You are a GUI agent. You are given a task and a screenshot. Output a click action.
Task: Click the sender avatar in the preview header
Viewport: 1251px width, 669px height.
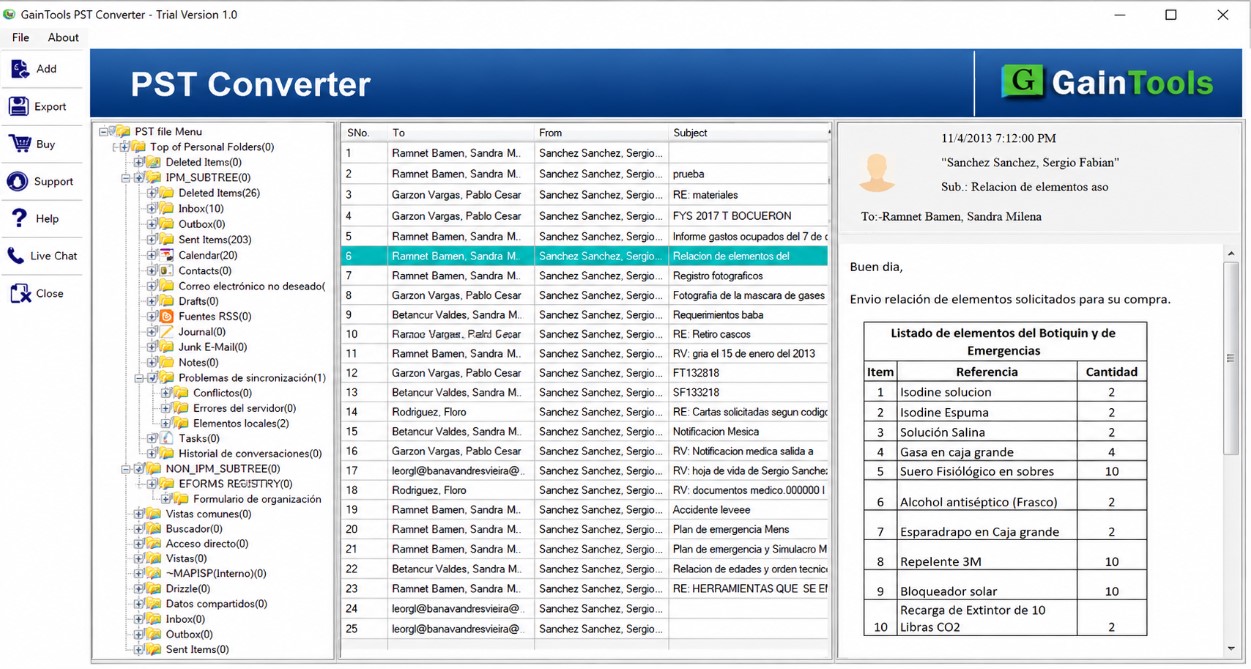pyautogui.click(x=876, y=172)
